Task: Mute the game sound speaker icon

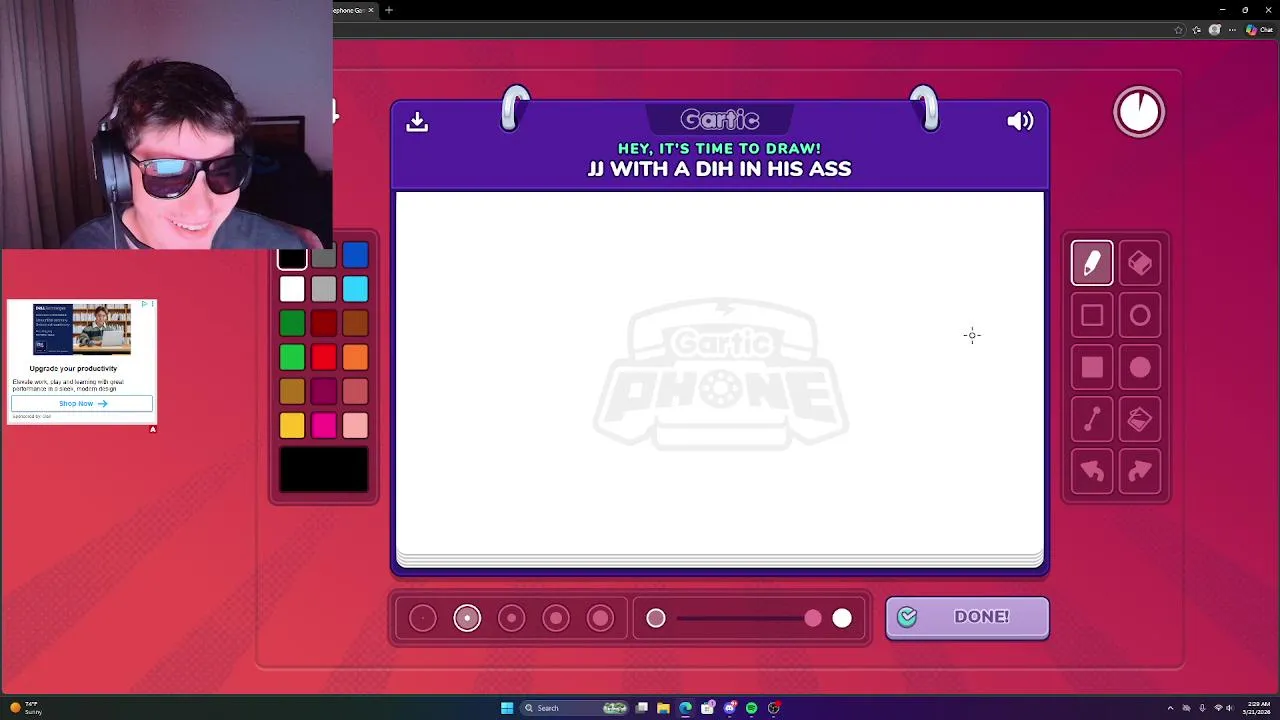Action: point(1020,121)
